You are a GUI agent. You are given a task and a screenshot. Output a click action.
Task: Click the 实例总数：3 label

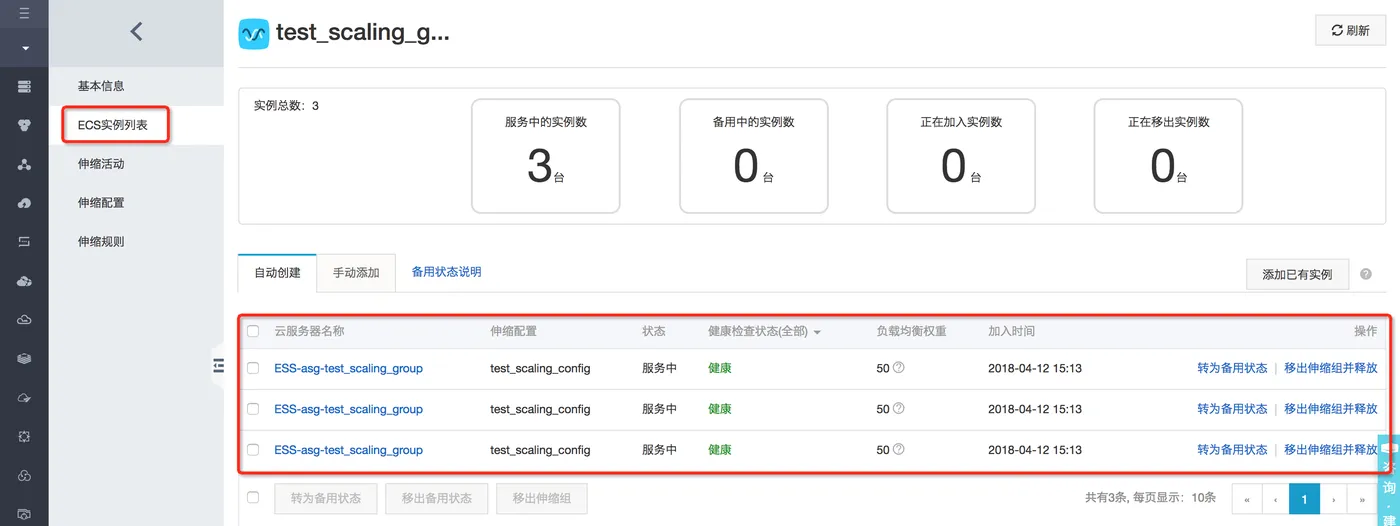tap(286, 105)
